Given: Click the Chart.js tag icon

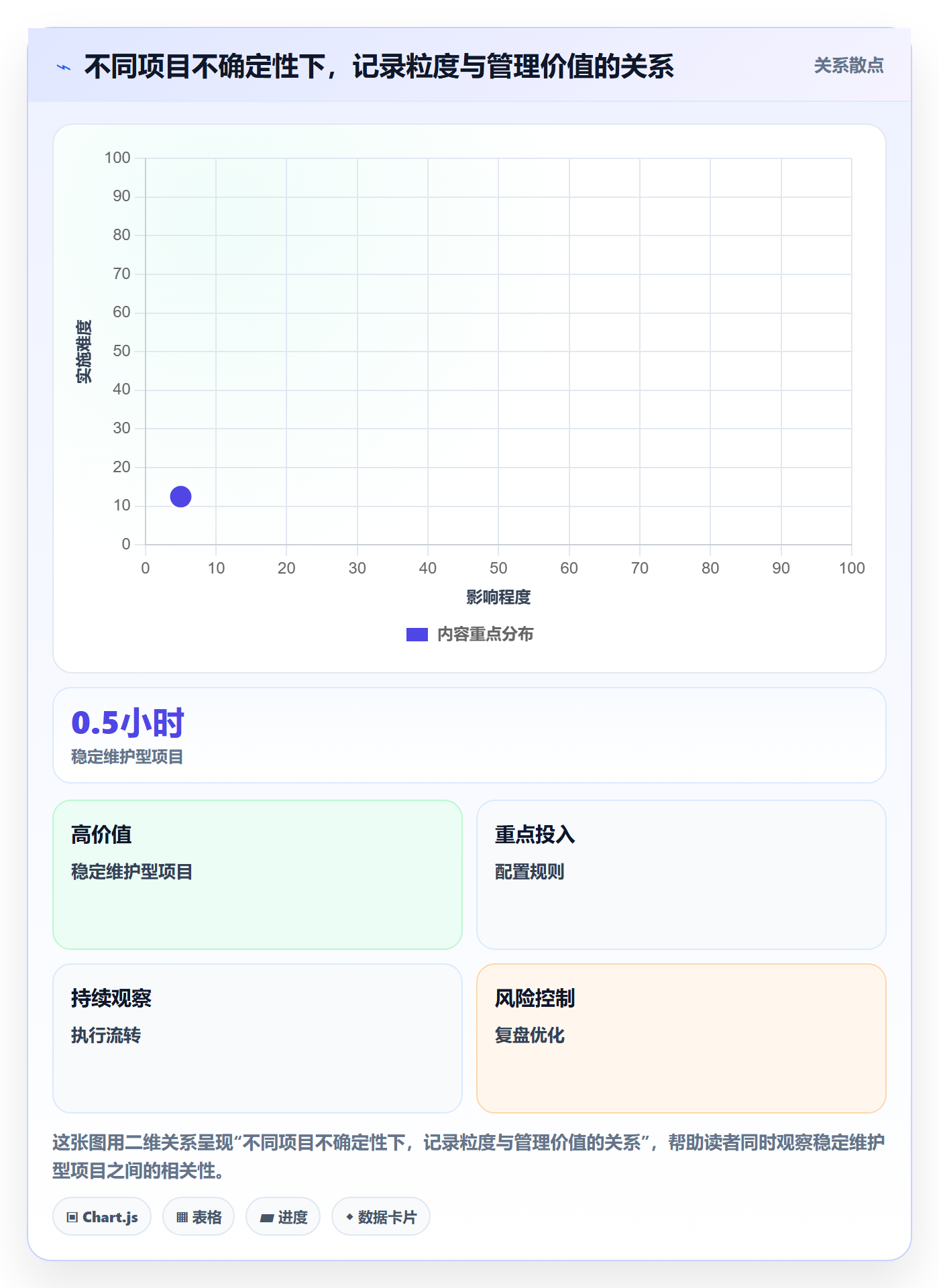Looking at the screenshot, I should 72,1218.
